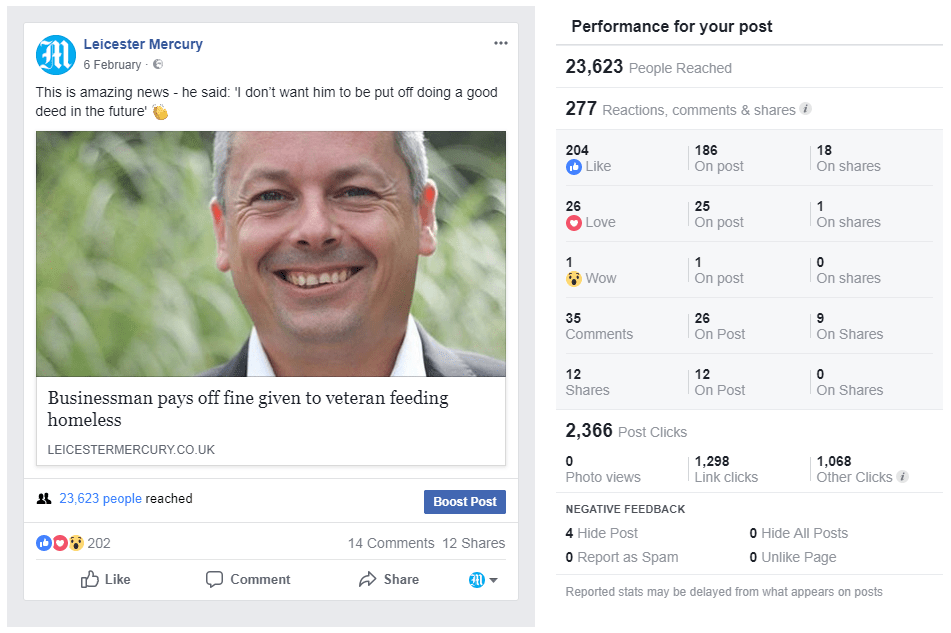This screenshot has width=951, height=633.
Task: Open the post options ellipsis menu
Action: pos(501,43)
